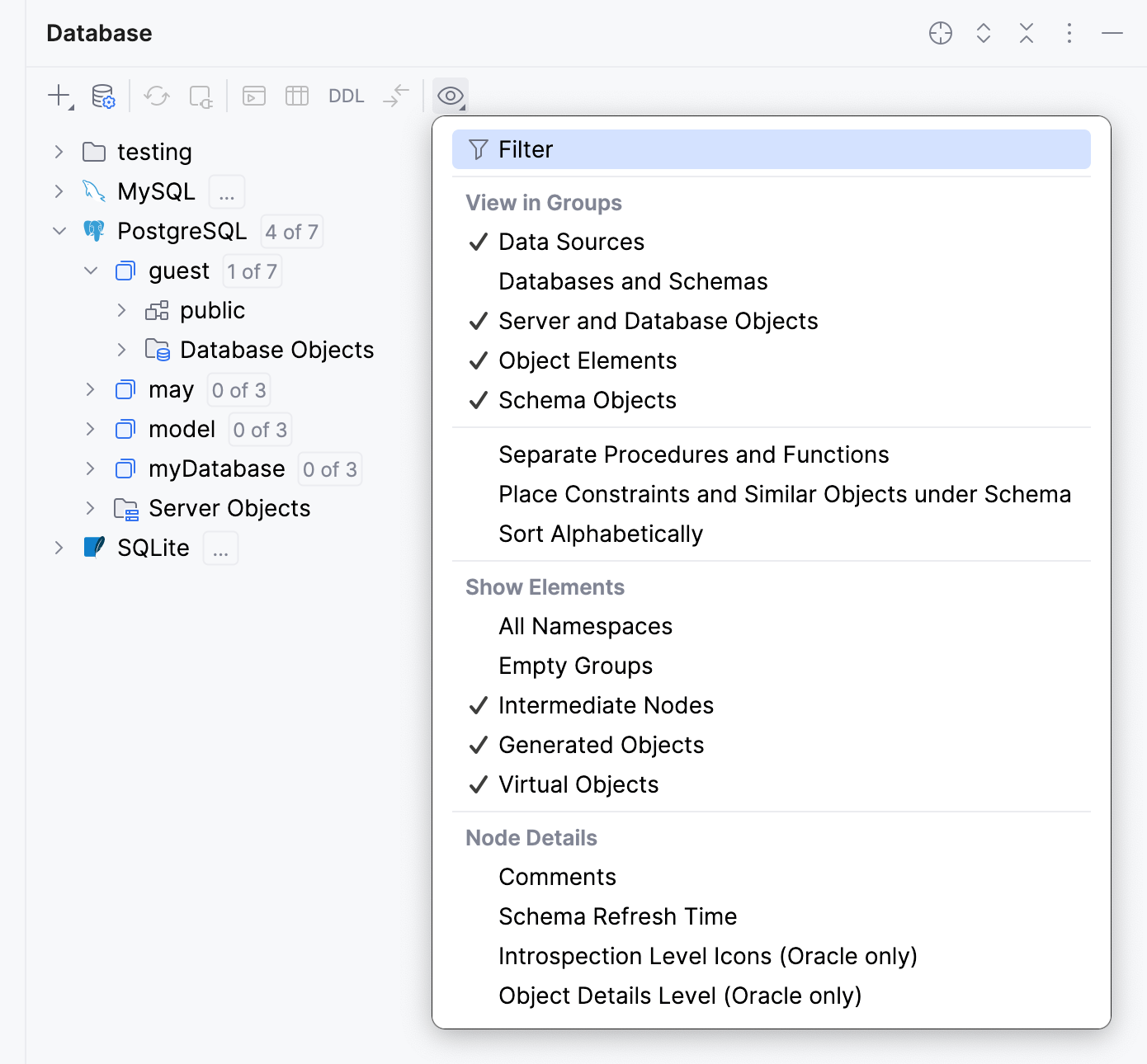The width and height of the screenshot is (1147, 1064).
Task: Expand the MySQL tree node
Action: (59, 191)
